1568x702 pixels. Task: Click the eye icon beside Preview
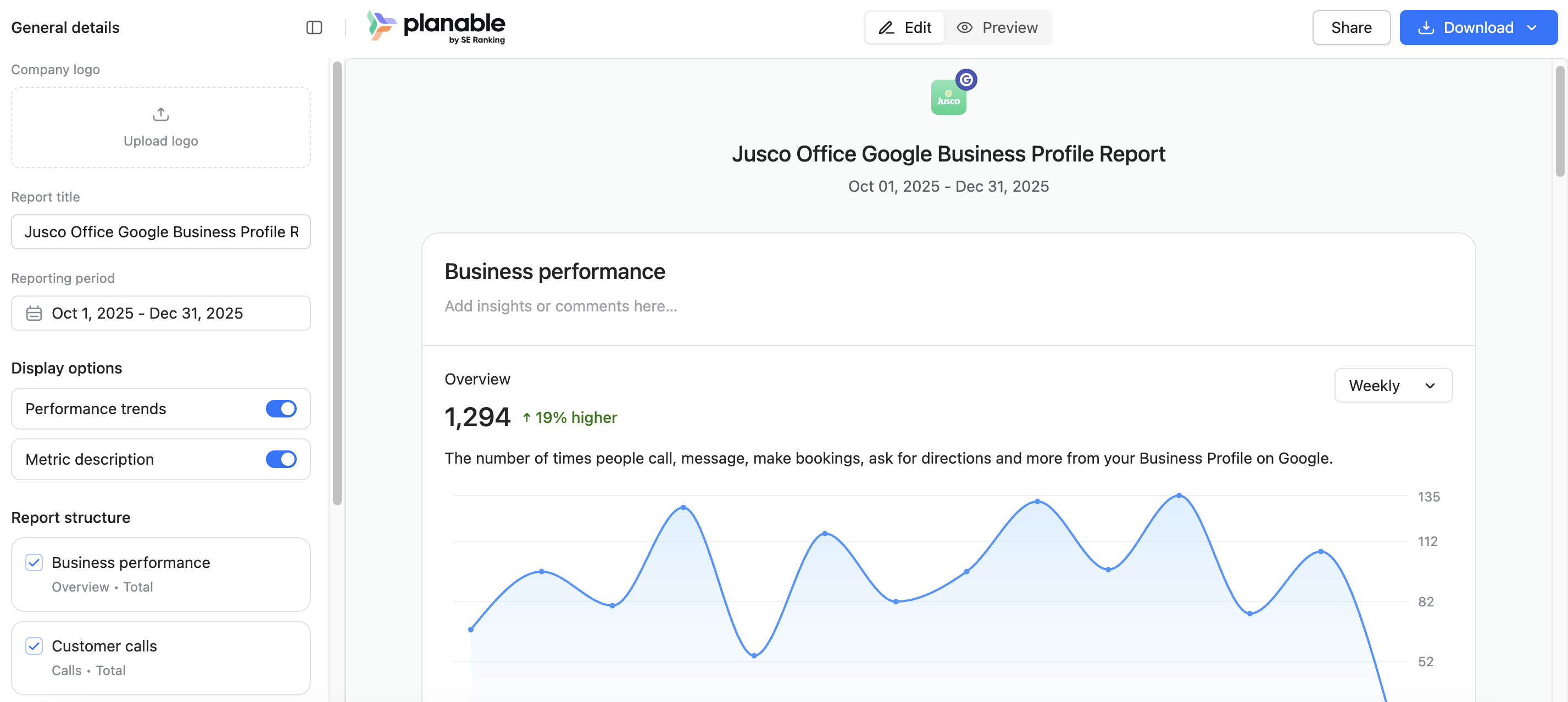tap(965, 27)
